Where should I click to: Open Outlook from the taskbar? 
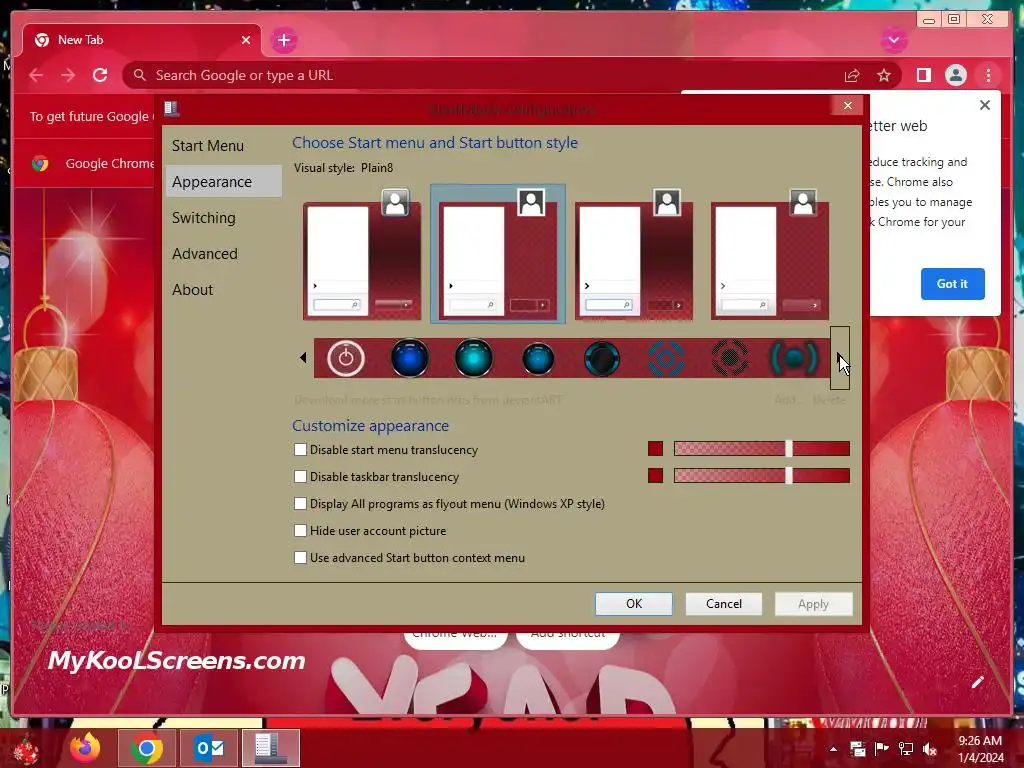[x=209, y=748]
